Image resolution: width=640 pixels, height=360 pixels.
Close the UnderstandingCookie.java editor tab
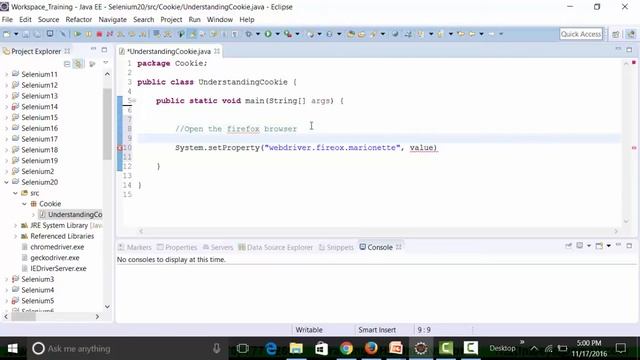click(217, 51)
